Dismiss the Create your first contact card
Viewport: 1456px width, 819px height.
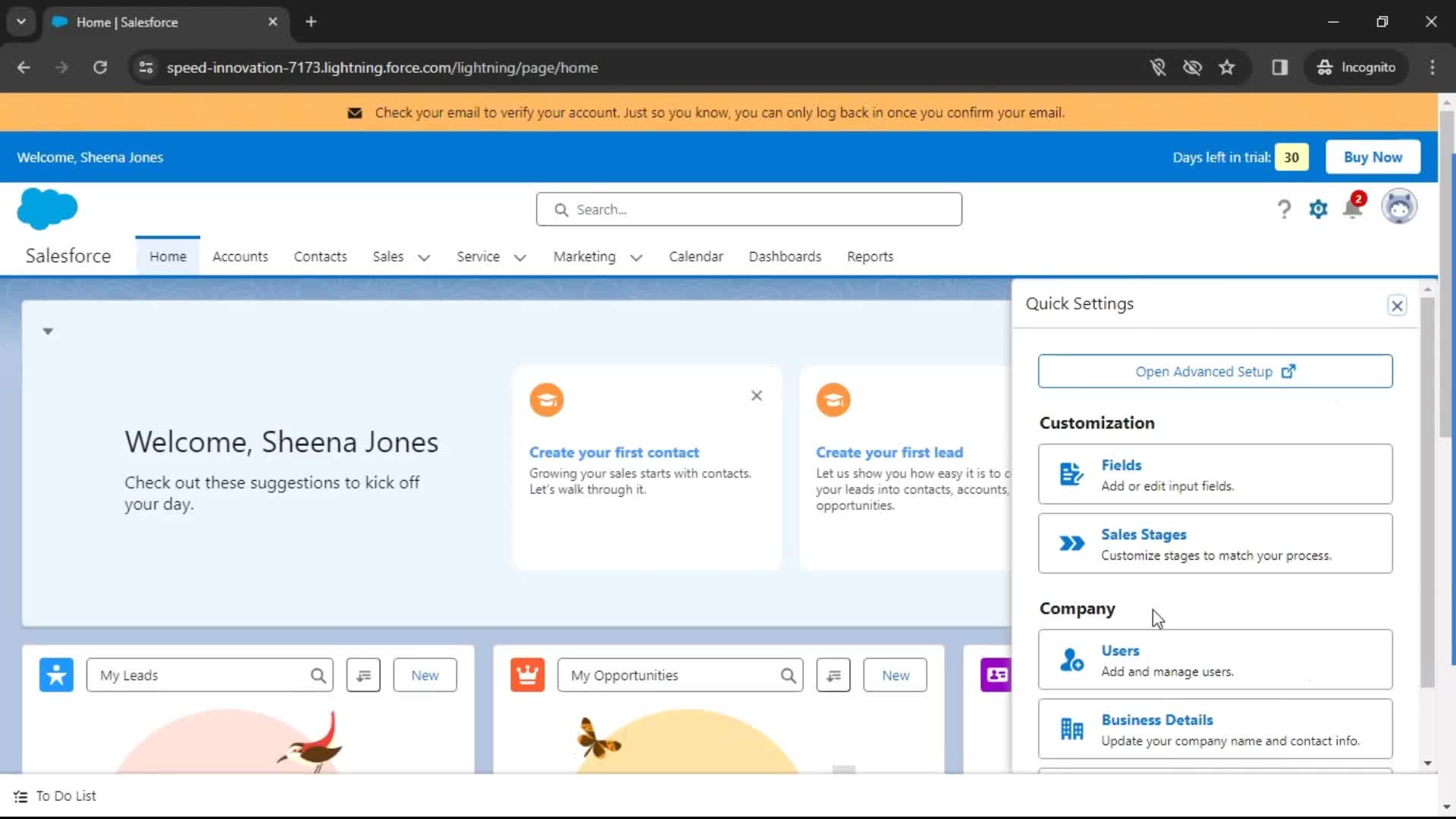(756, 396)
